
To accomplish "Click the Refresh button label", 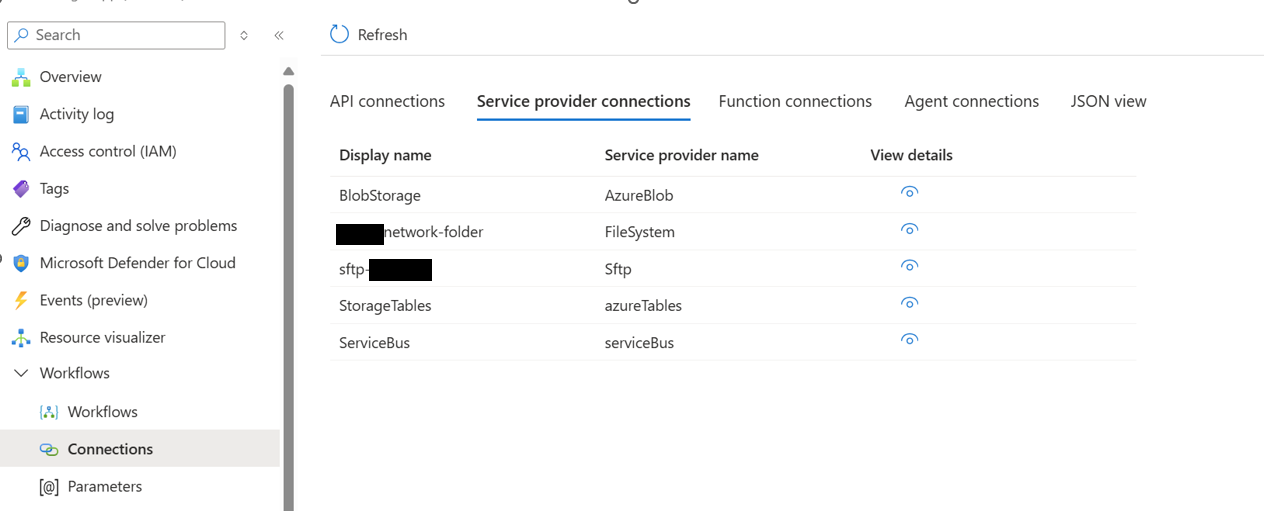I will (x=382, y=35).
